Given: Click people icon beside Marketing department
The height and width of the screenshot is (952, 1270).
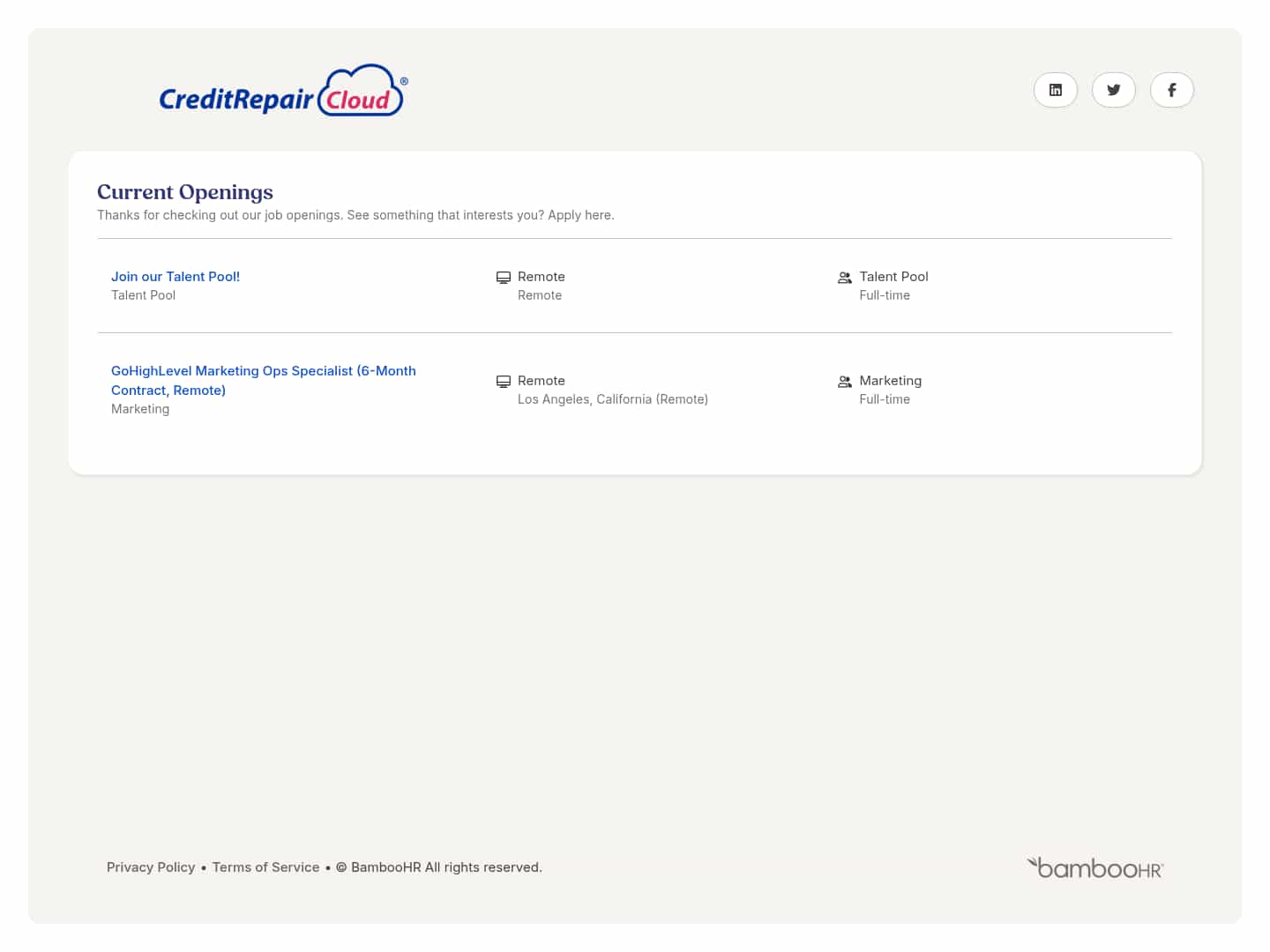Looking at the screenshot, I should 845,382.
